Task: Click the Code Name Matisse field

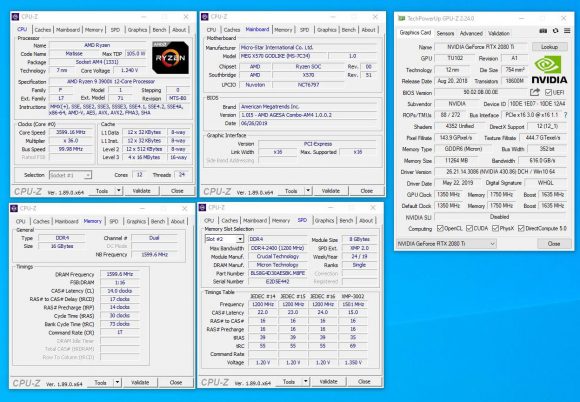Action: click(x=74, y=54)
